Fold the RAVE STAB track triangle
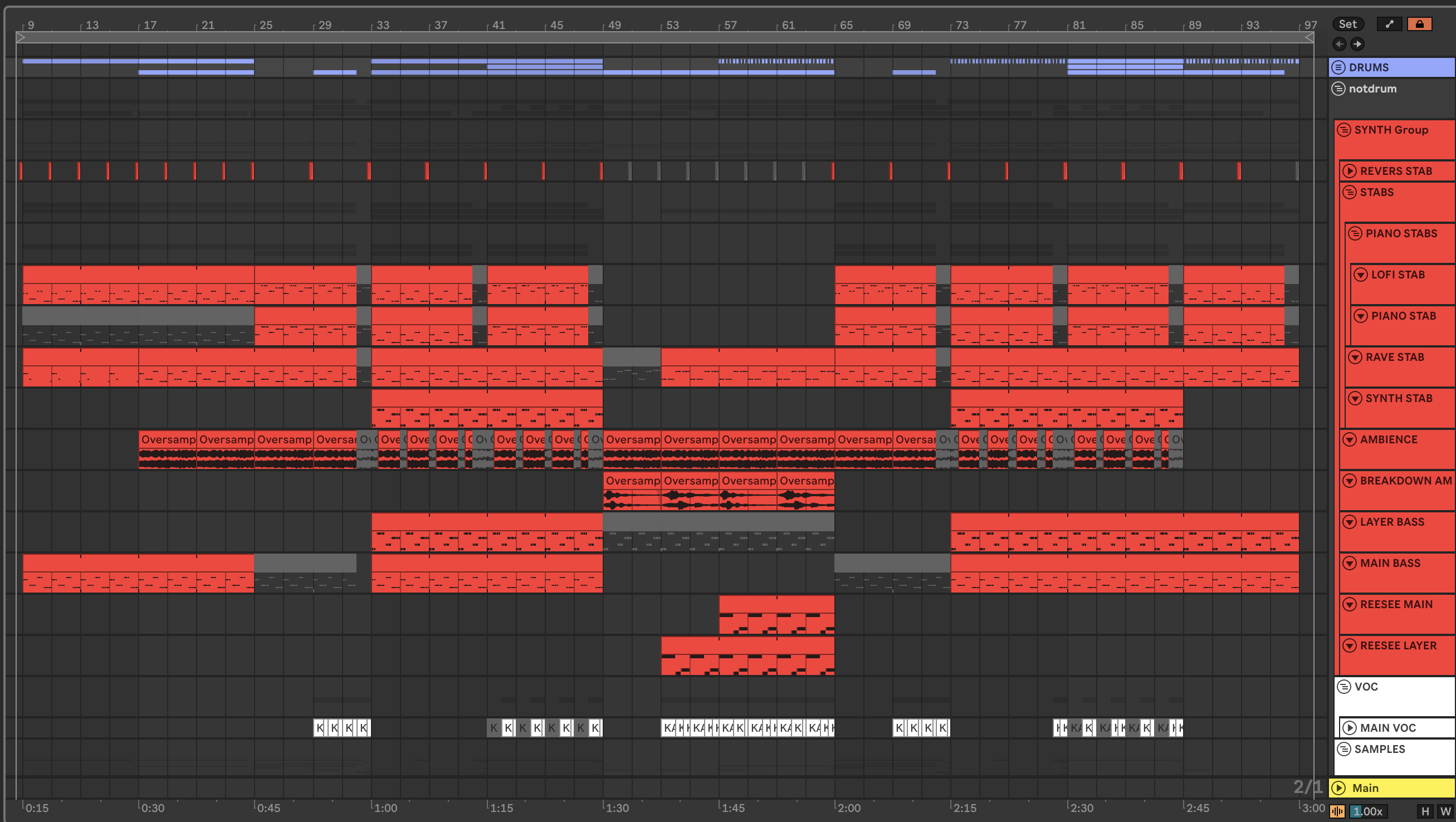Viewport: 1456px width, 822px height. tap(1355, 357)
